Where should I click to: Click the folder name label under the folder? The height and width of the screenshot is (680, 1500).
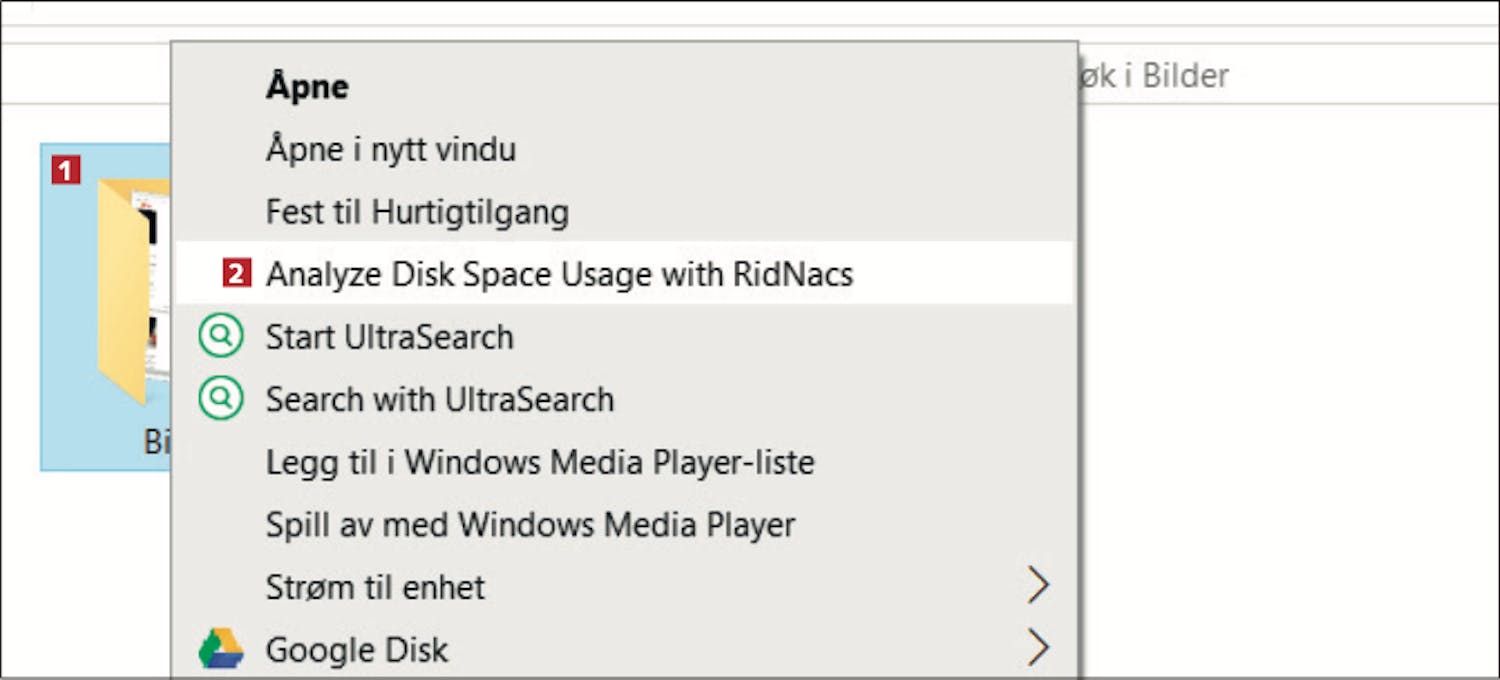coord(157,442)
